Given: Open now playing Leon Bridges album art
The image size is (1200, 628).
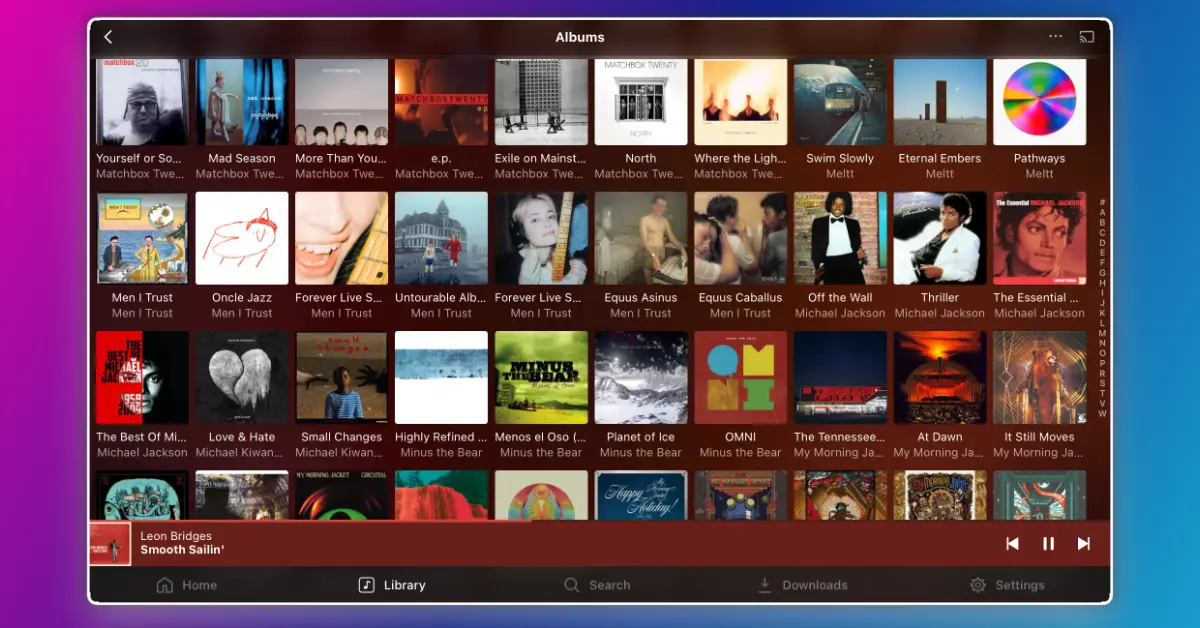Looking at the screenshot, I should click(x=110, y=544).
